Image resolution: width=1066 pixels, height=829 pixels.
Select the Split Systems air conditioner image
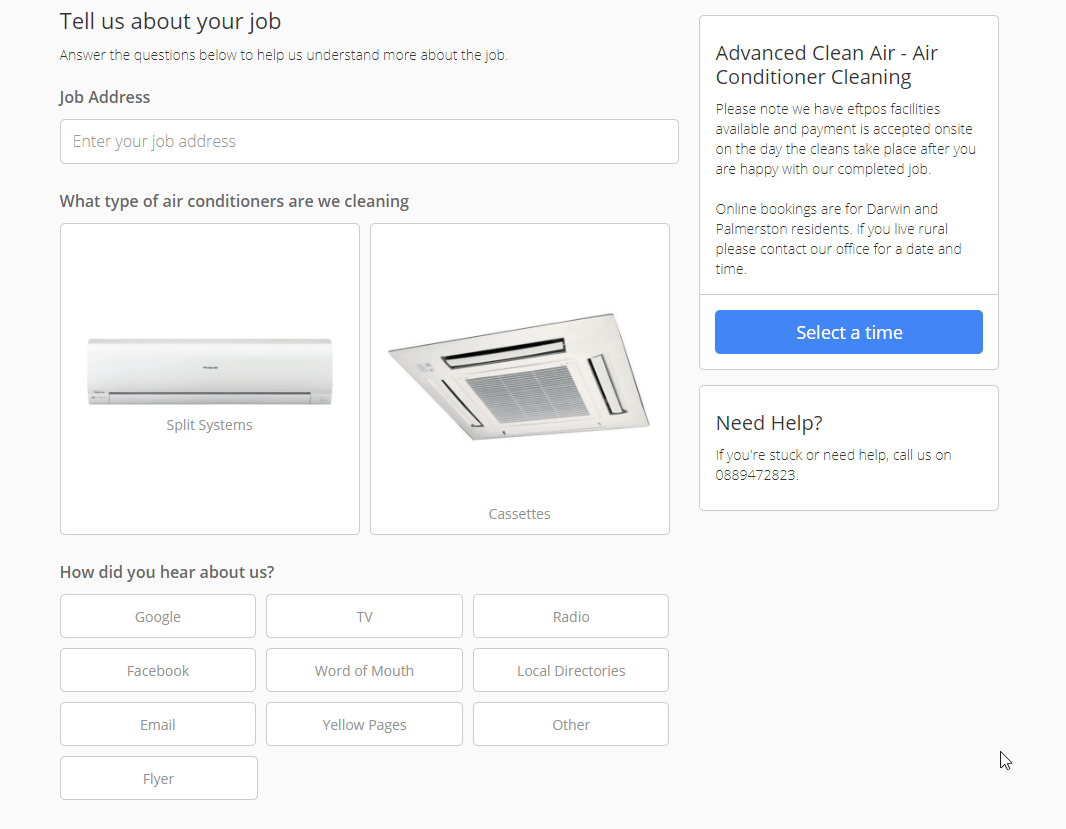[x=210, y=371]
